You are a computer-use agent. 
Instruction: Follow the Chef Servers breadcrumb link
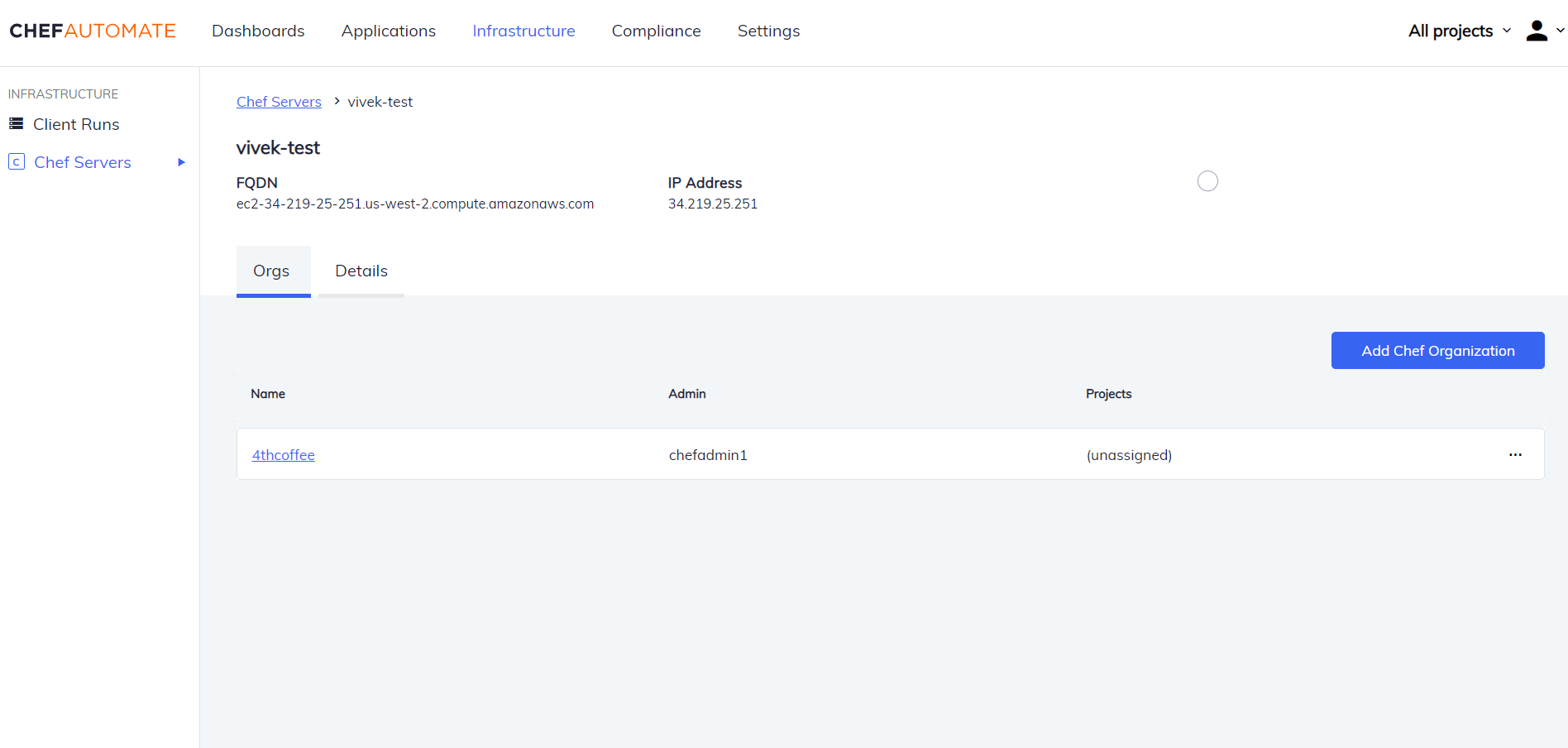[279, 102]
